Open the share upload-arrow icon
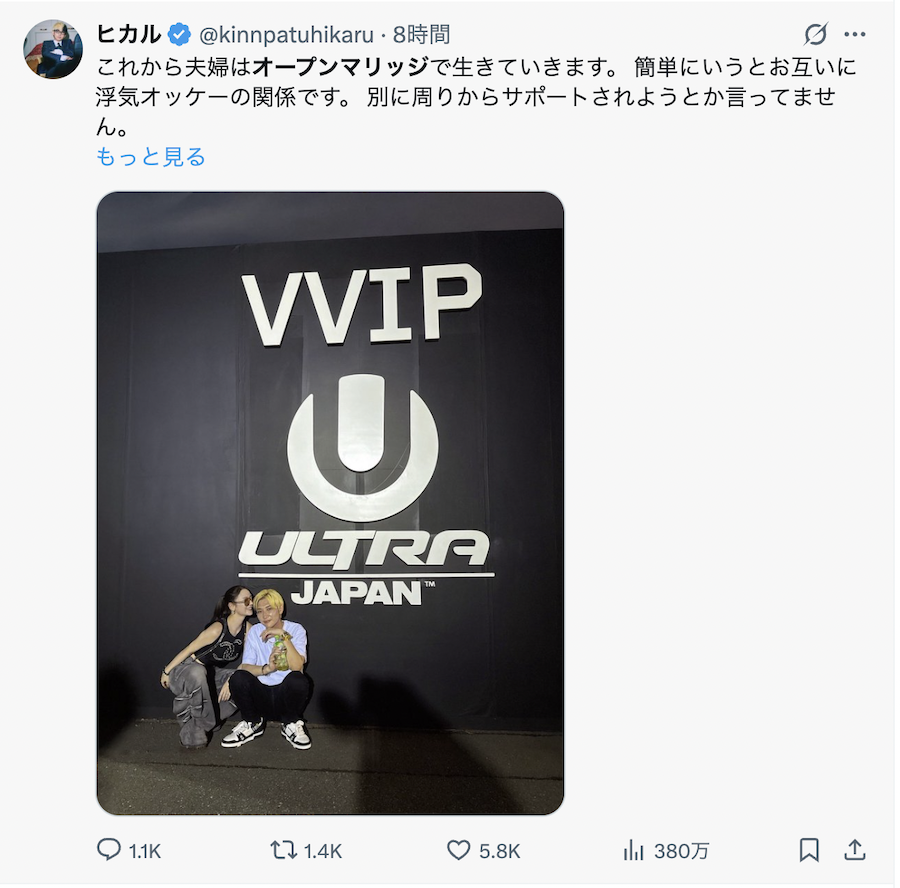The image size is (900, 888). pyautogui.click(x=854, y=850)
